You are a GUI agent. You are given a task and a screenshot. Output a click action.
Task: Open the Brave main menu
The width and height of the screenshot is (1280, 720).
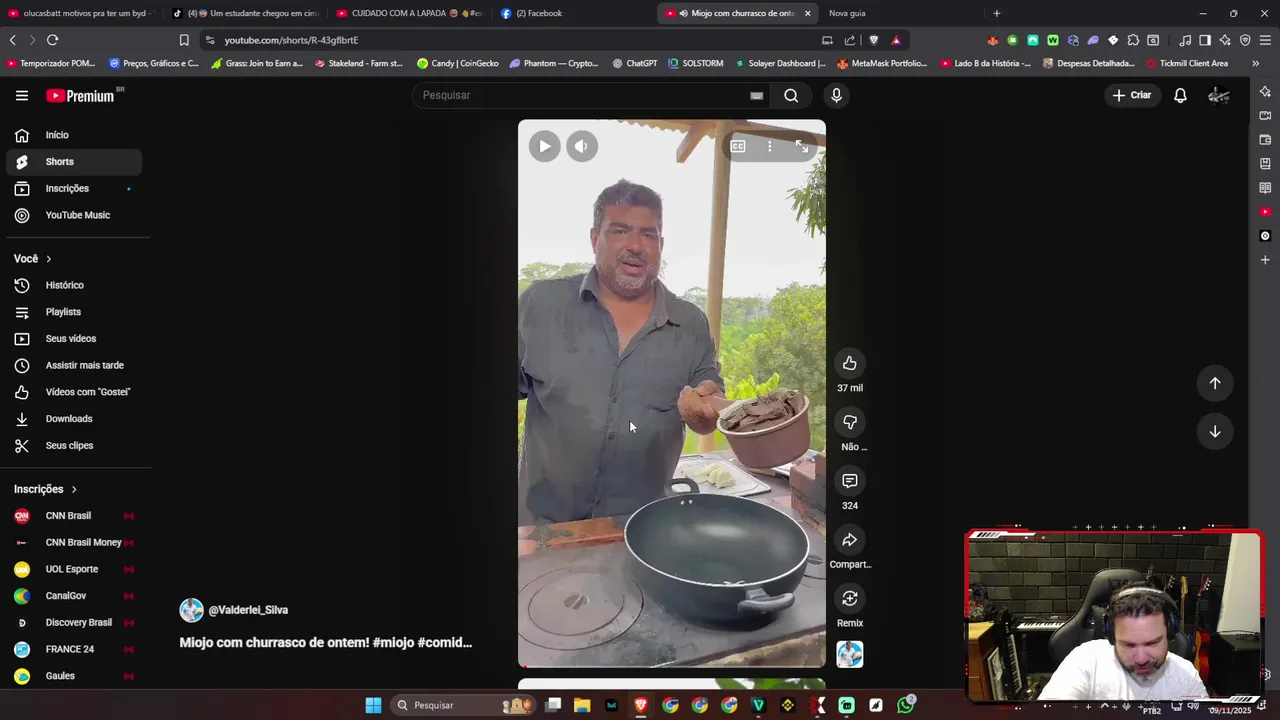pyautogui.click(x=1265, y=40)
